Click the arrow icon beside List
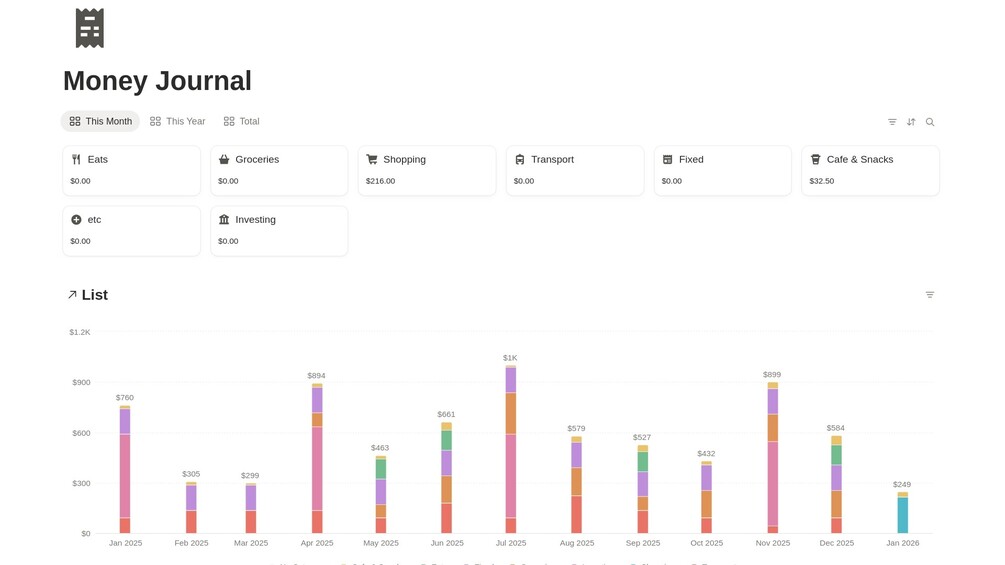The image size is (1005, 565). [72, 295]
